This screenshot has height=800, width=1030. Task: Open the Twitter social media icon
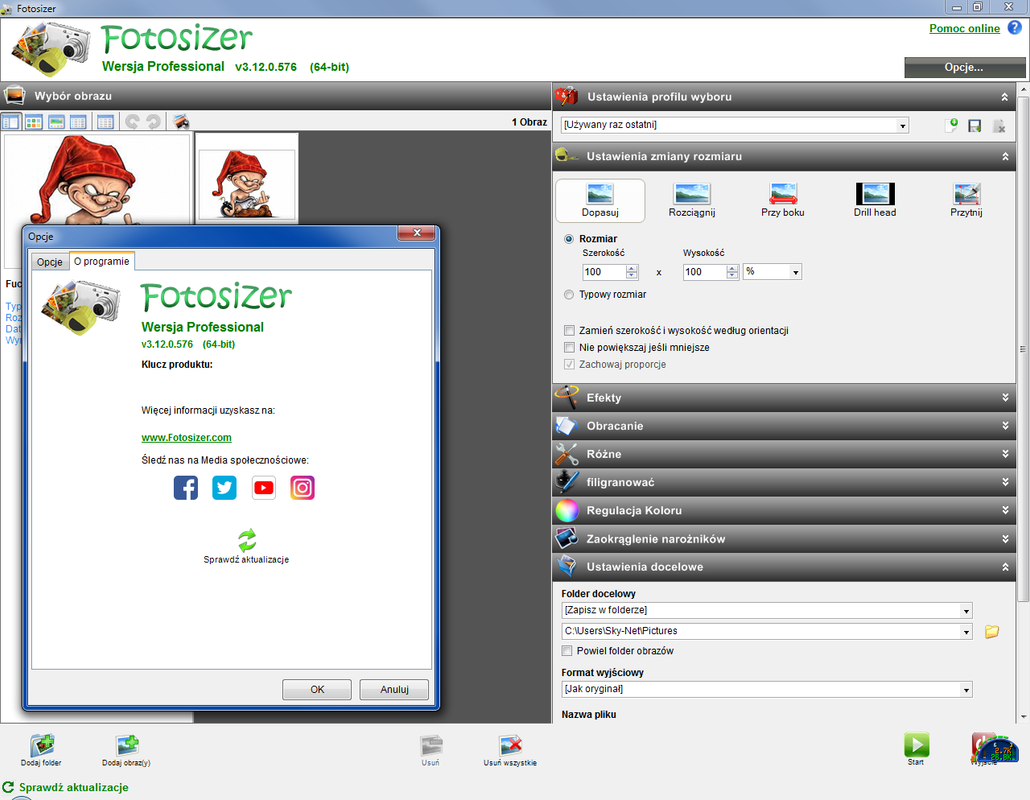(225, 488)
